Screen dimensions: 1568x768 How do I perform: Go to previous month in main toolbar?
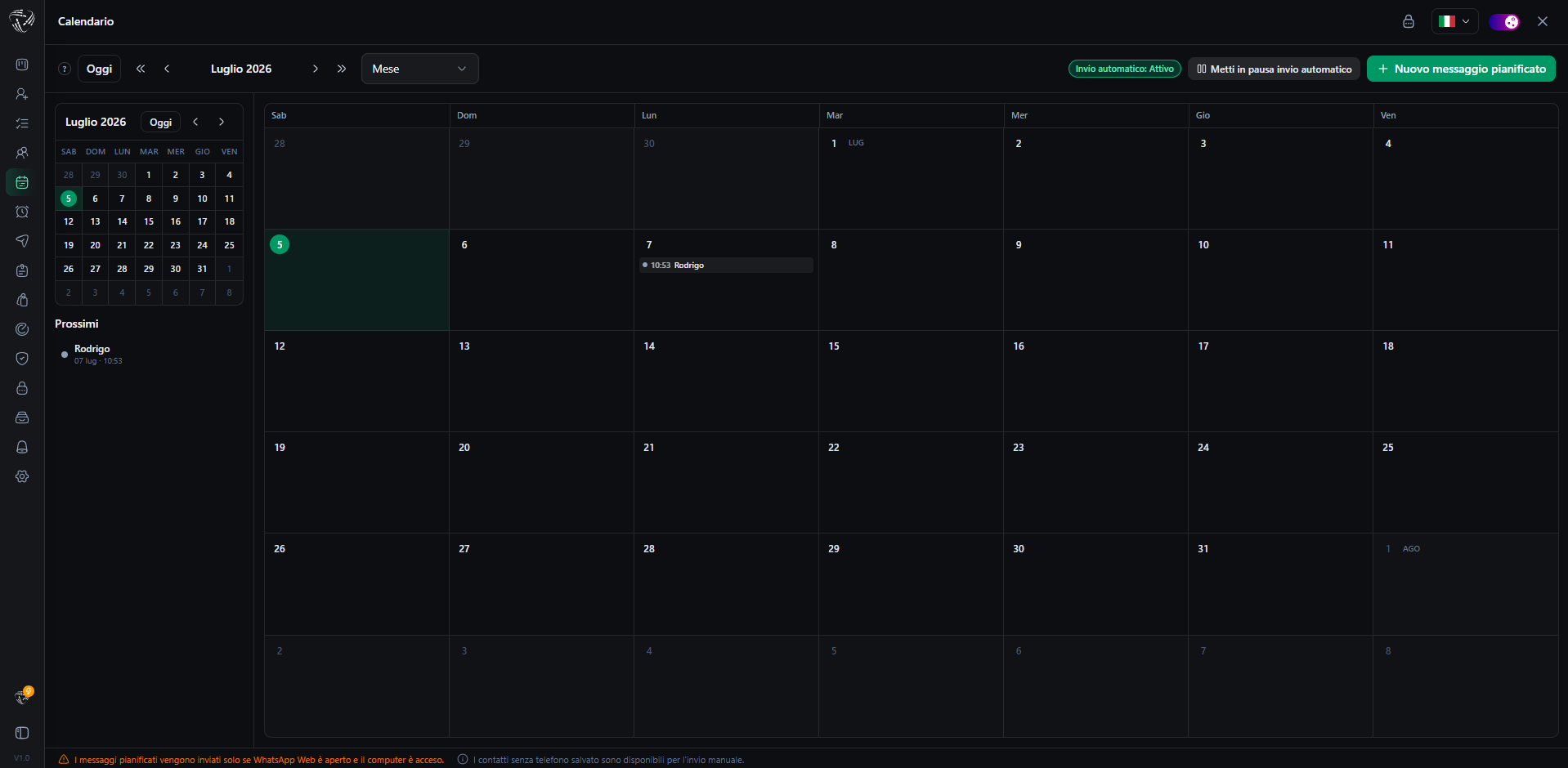click(x=167, y=69)
